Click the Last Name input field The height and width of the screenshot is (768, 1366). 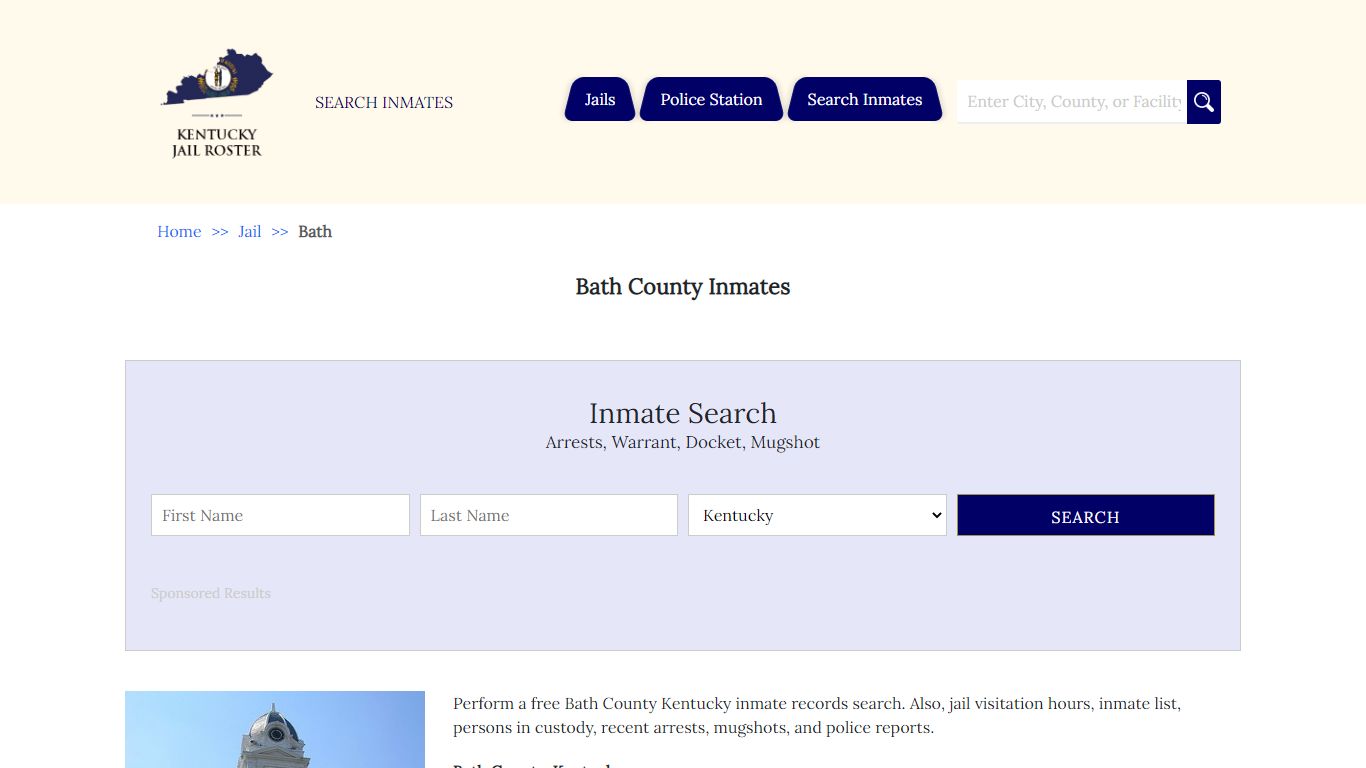tap(549, 515)
